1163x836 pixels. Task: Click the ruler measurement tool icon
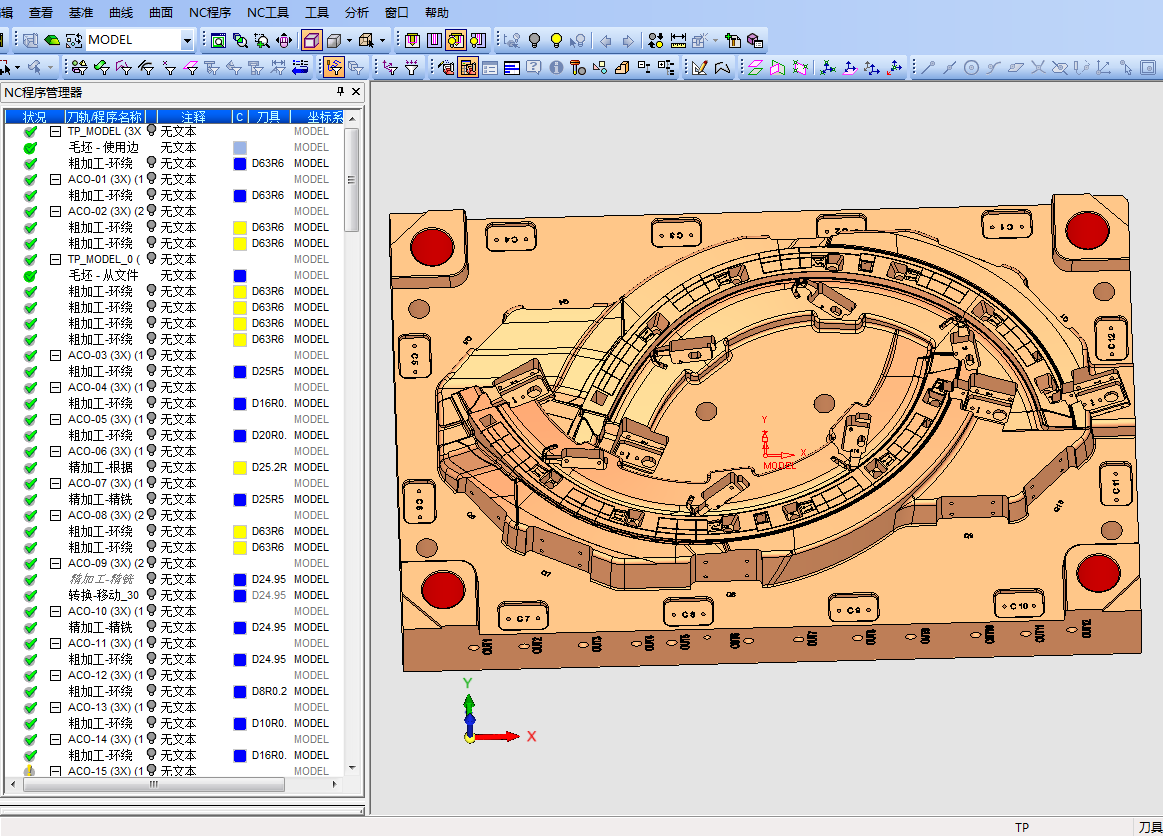coord(678,41)
